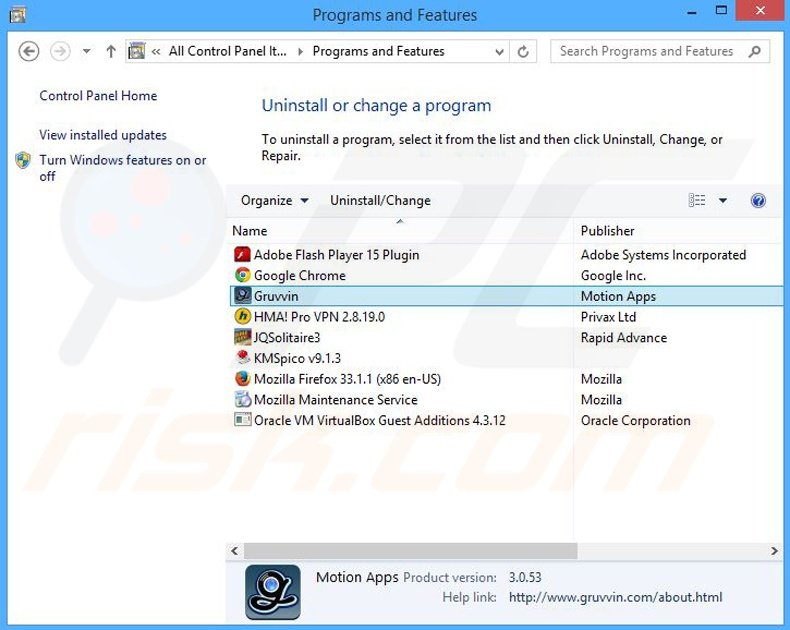Expand the address bar history dropdown
The height and width of the screenshot is (630, 790).
499,51
